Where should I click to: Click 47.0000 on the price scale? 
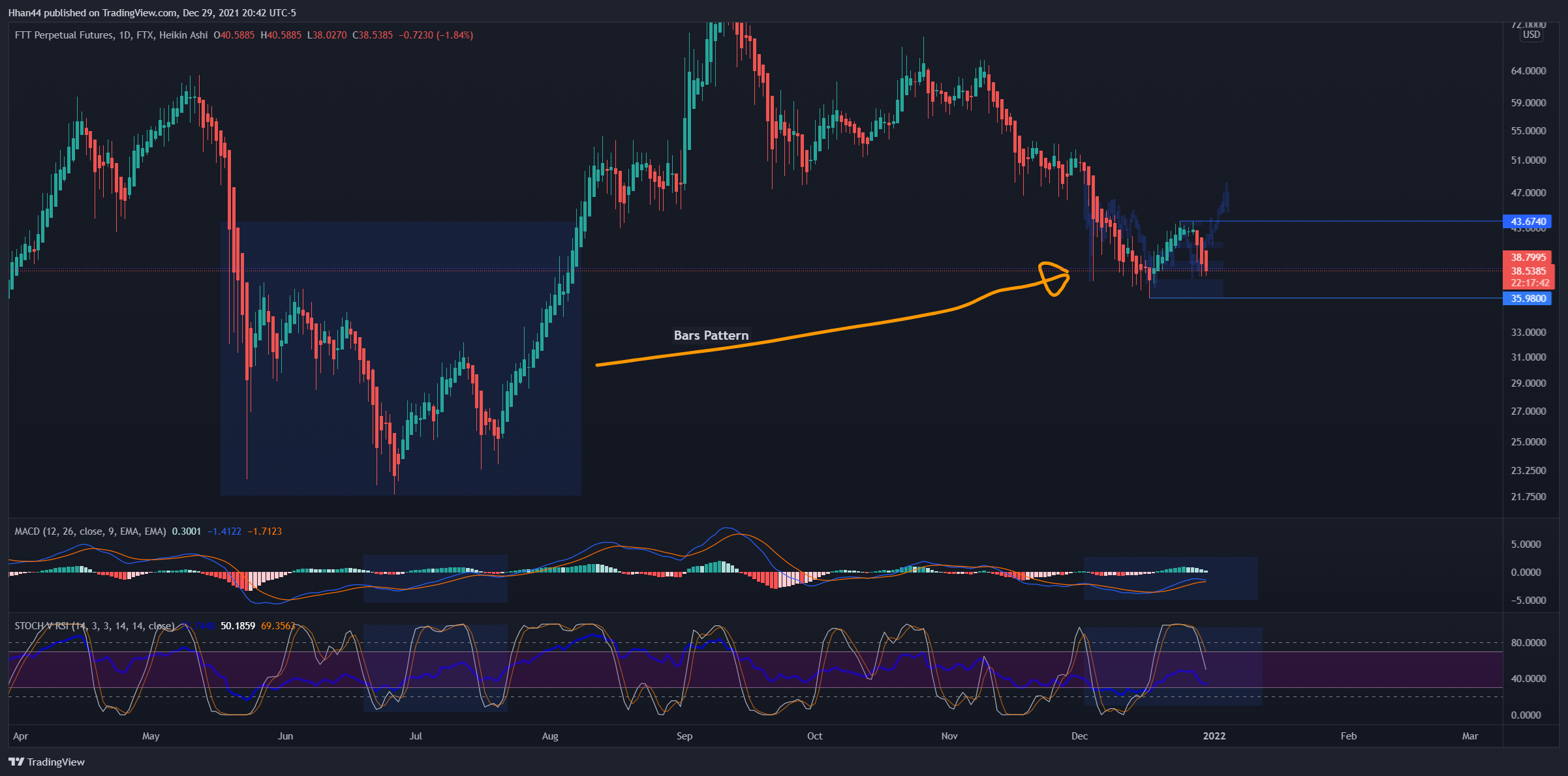click(1528, 193)
